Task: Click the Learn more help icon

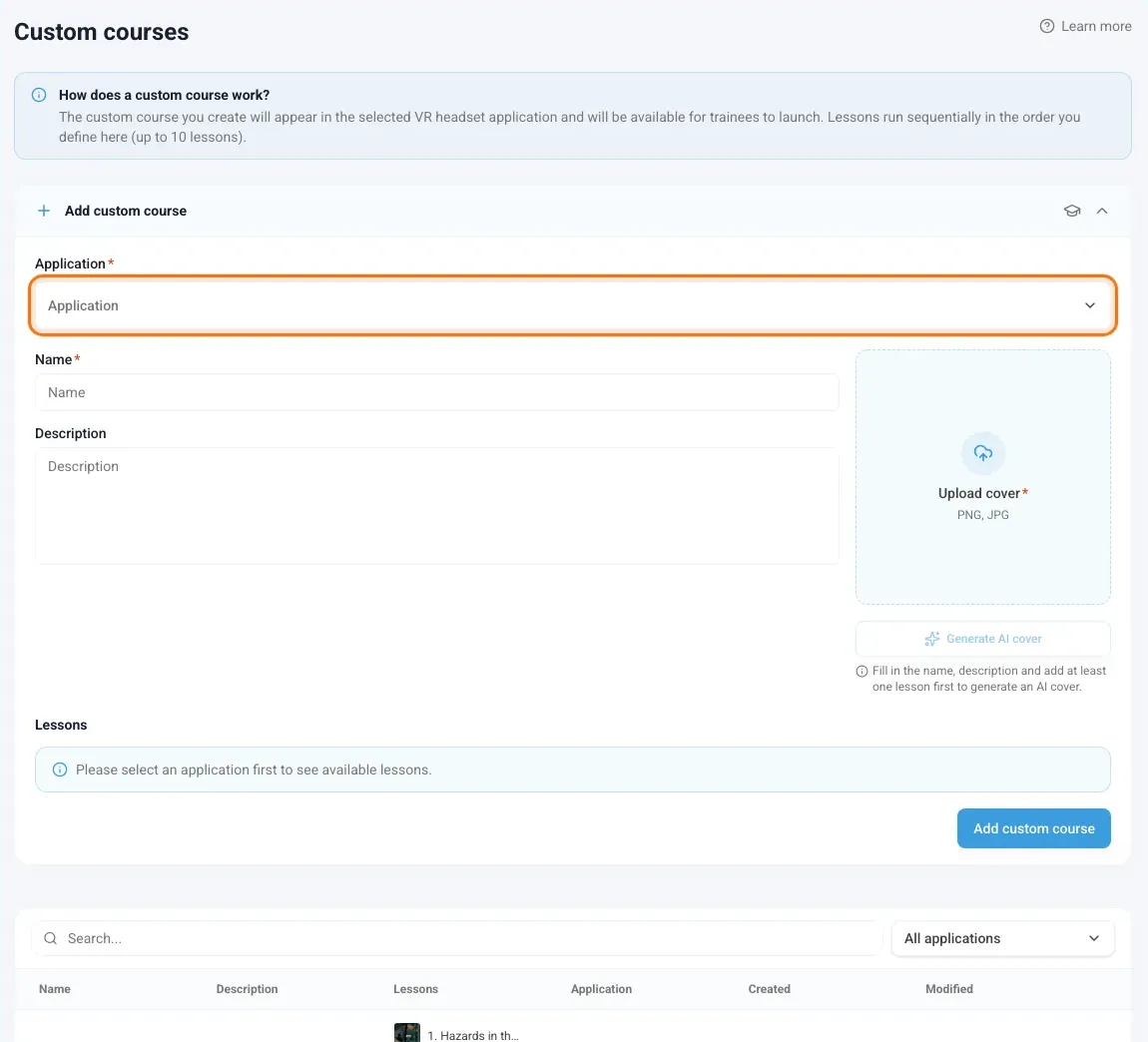Action: (1047, 26)
